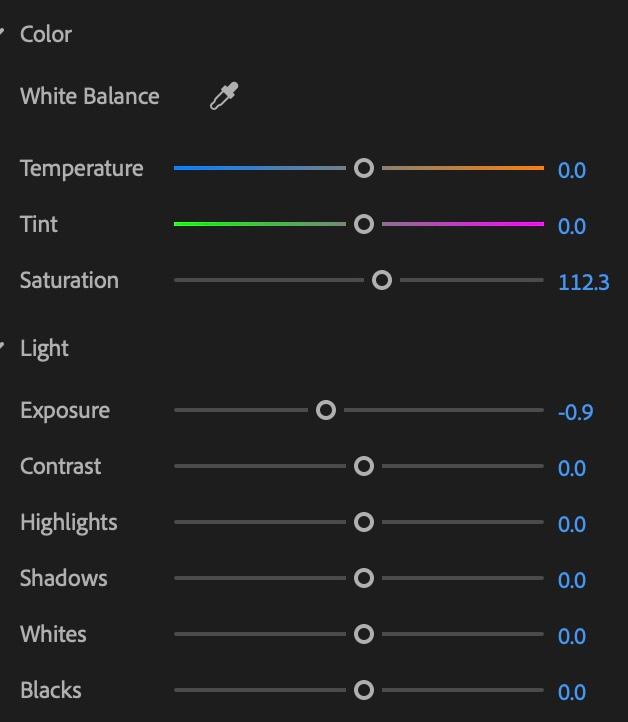
Task: Edit the Saturation value 112.3
Action: click(583, 282)
